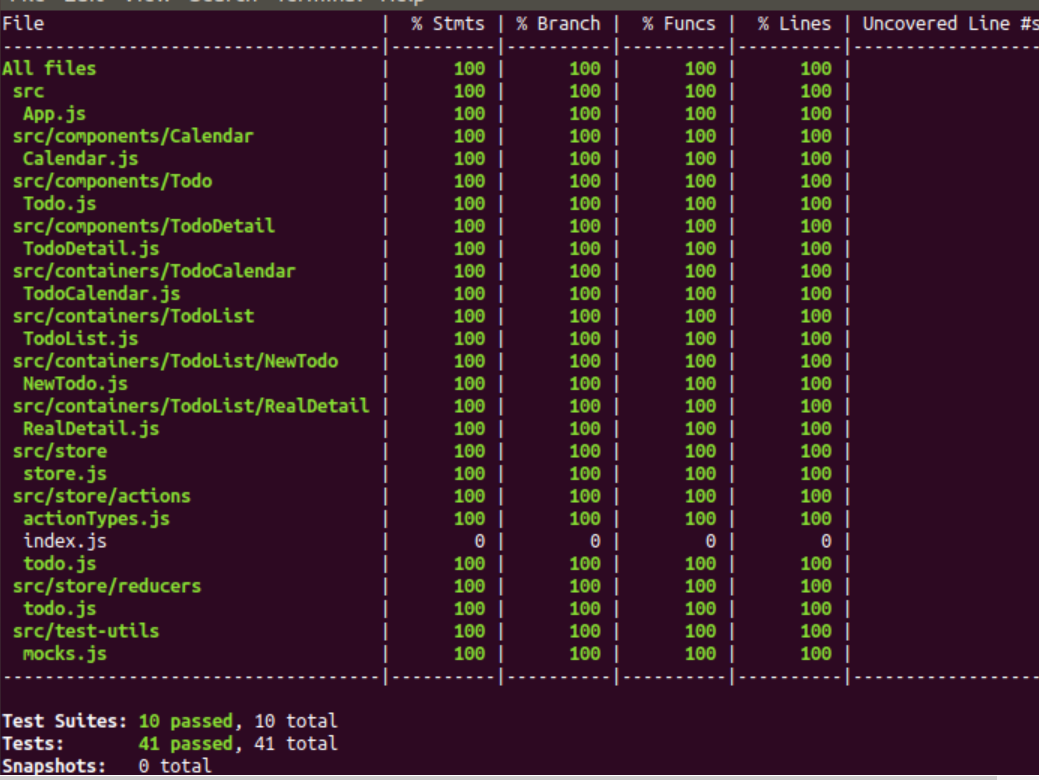Select the All files row label
Viewport: 1039px width, 780px height.
pos(49,68)
